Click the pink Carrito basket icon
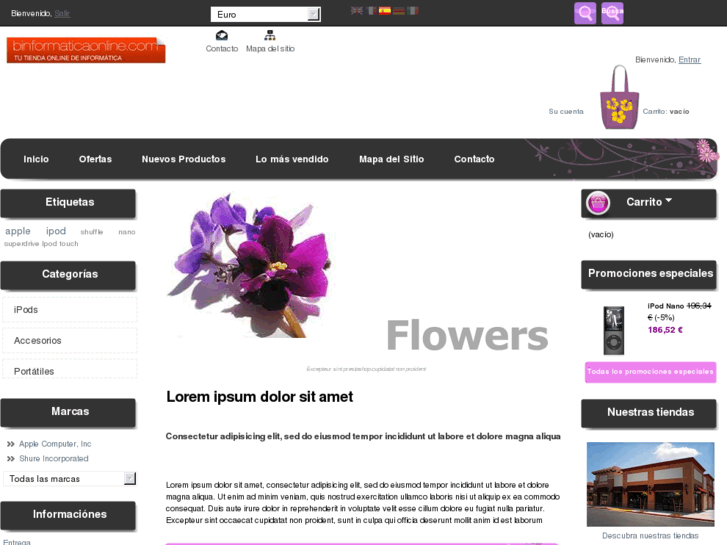The height and width of the screenshot is (545, 727). tap(598, 203)
